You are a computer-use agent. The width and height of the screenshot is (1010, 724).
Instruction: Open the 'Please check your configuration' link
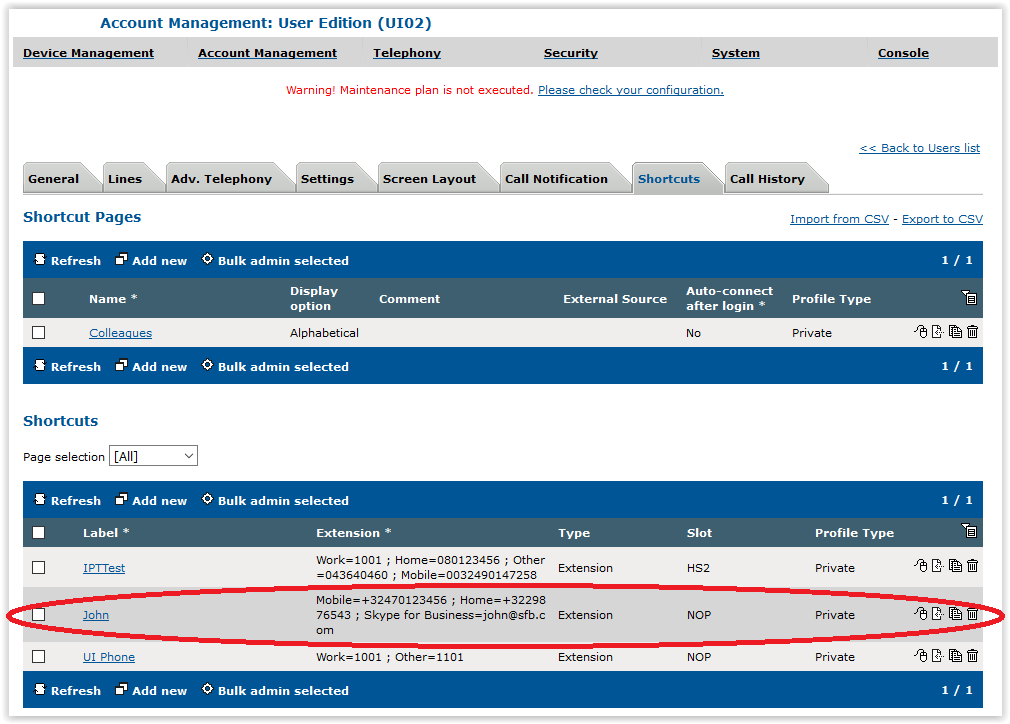[631, 90]
